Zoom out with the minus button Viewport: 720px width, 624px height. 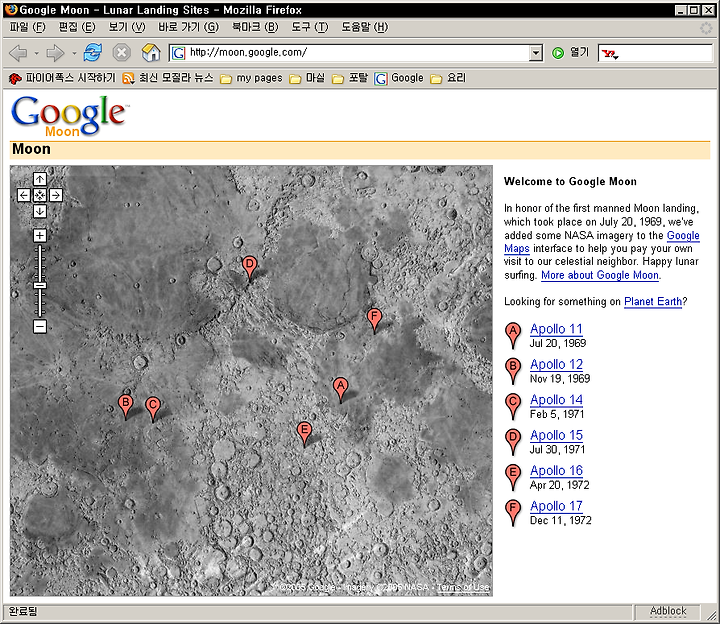(x=40, y=326)
